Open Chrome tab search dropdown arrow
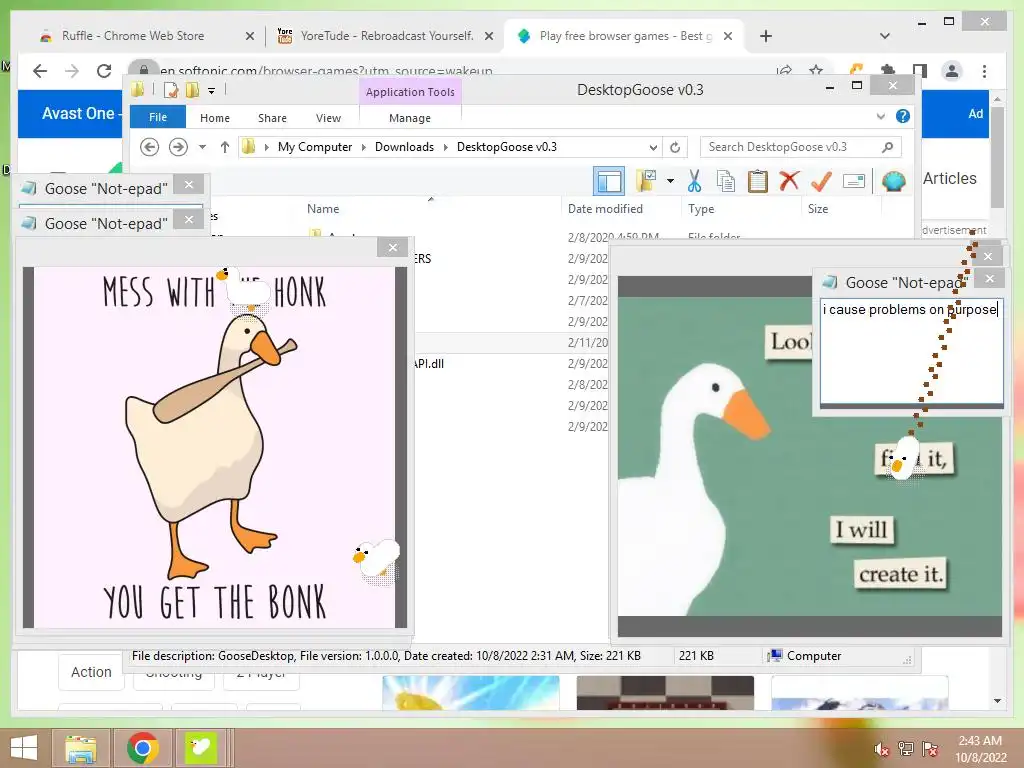This screenshot has height=768, width=1024. [x=885, y=36]
